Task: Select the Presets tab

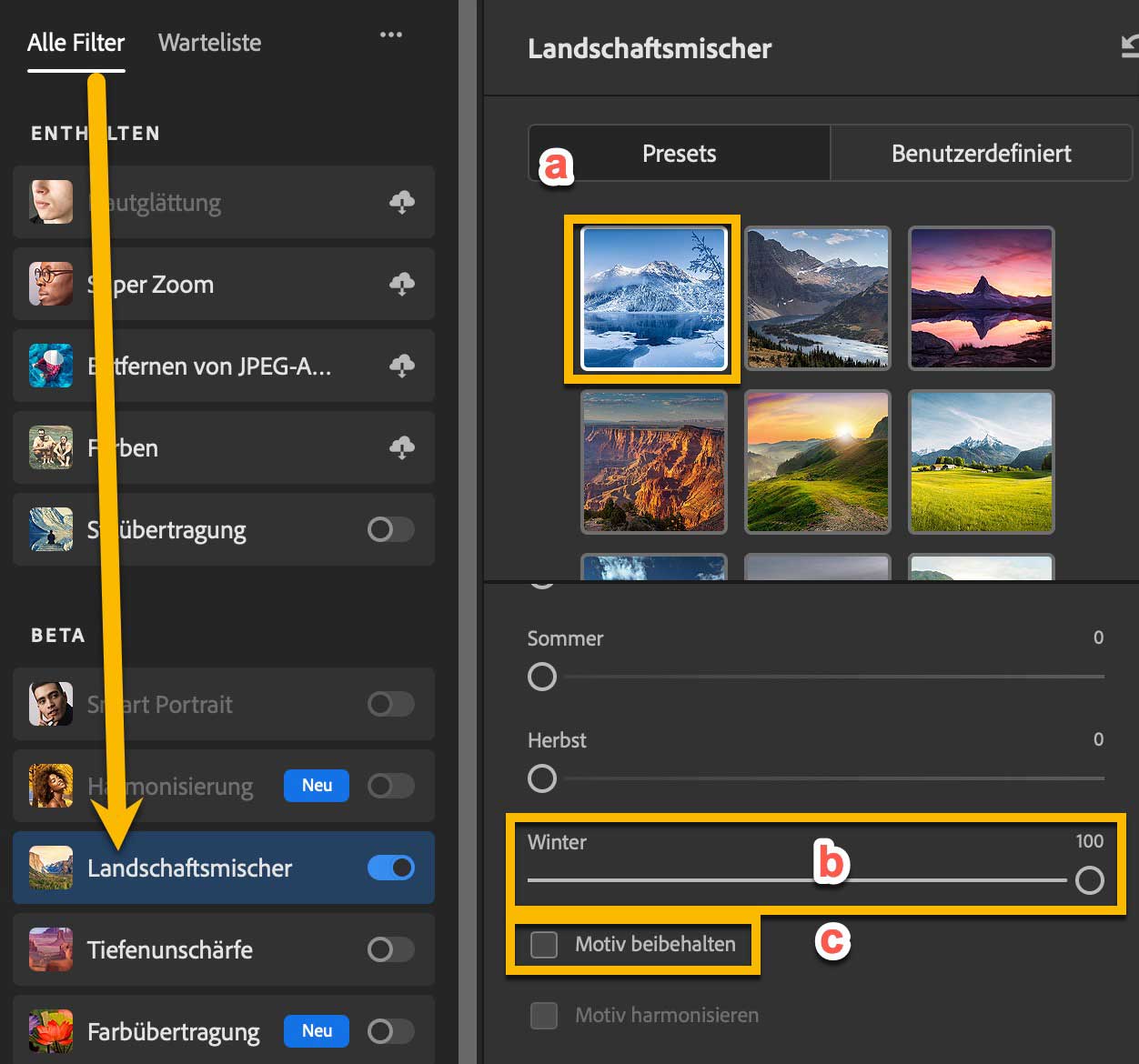Action: click(679, 154)
